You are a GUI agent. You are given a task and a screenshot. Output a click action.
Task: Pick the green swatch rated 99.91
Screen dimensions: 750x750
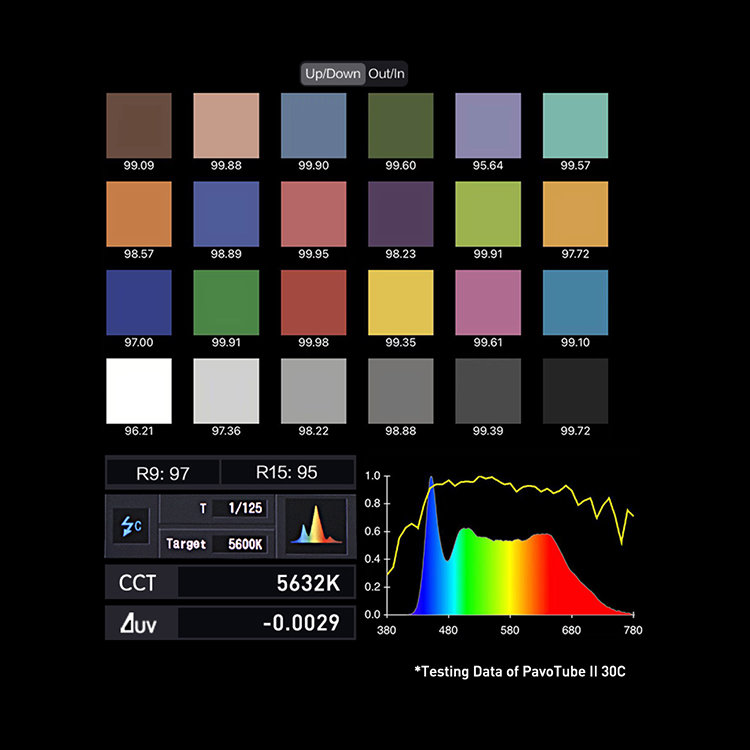tap(226, 302)
